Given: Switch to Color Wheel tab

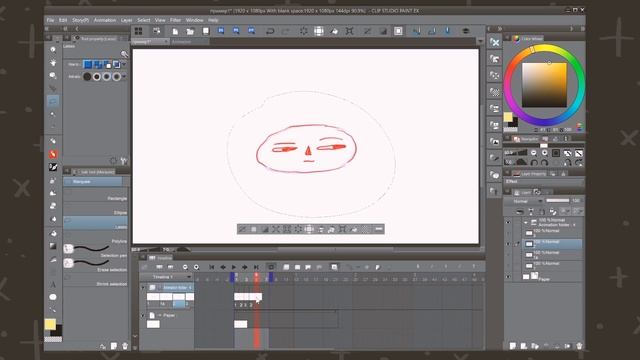Looking at the screenshot, I should (528, 39).
